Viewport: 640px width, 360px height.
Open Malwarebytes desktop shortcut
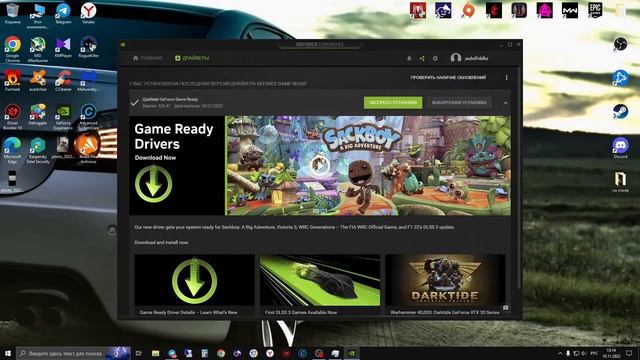tap(88, 80)
